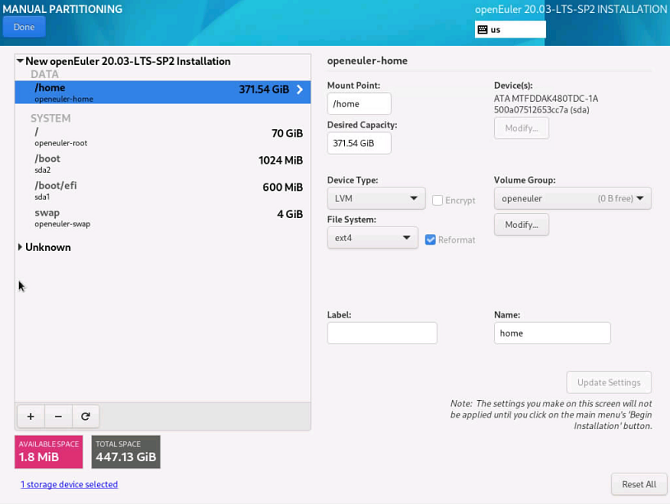Click the arrow on the /home partition row
This screenshot has width=670, height=504.
300,90
